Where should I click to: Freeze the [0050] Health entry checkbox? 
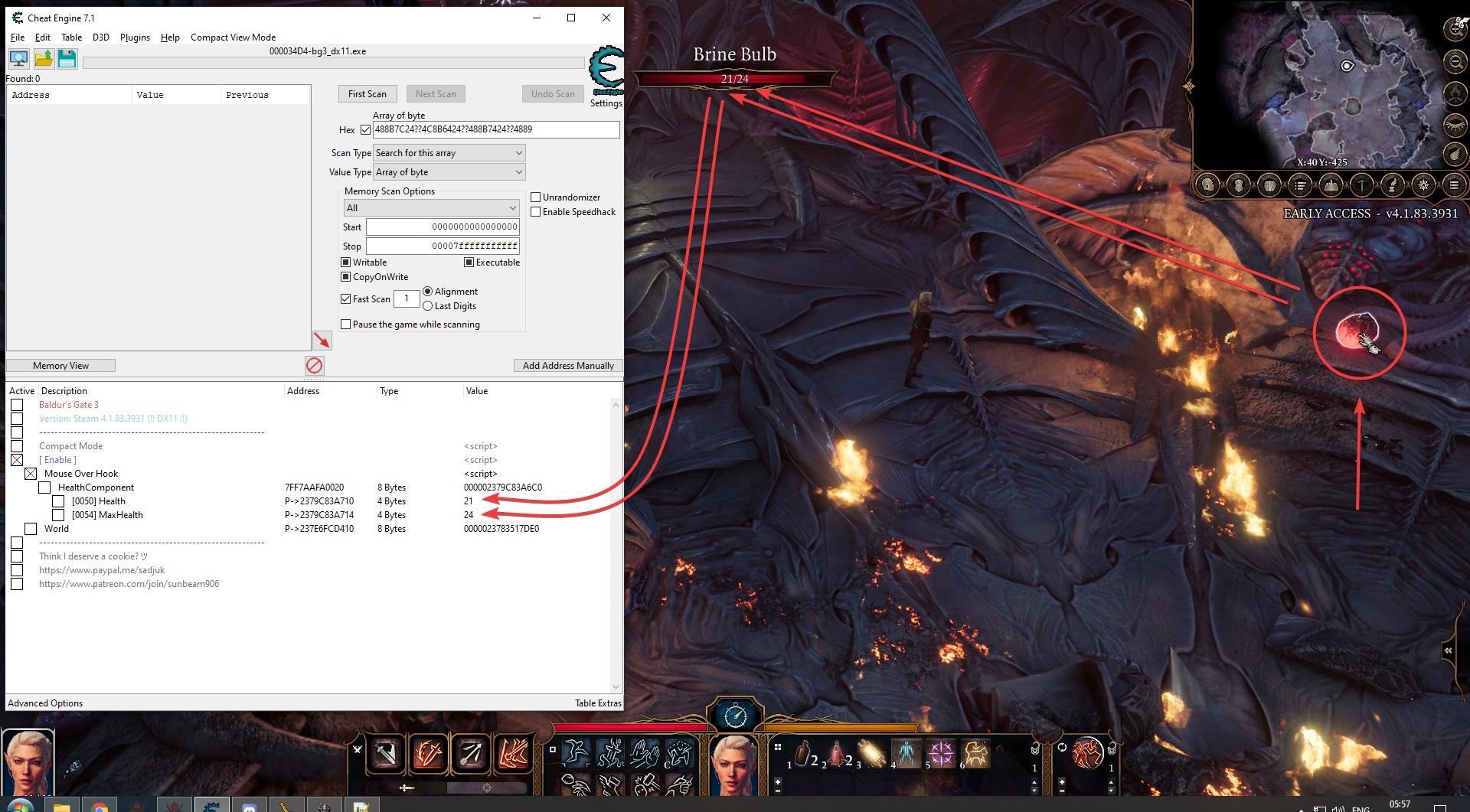(x=58, y=501)
